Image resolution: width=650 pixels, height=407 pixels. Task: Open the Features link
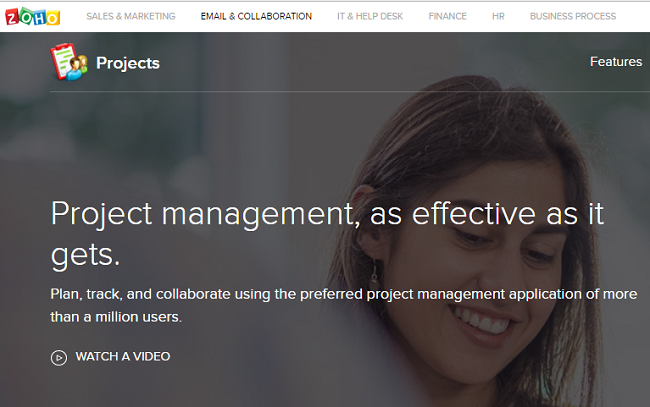click(615, 62)
